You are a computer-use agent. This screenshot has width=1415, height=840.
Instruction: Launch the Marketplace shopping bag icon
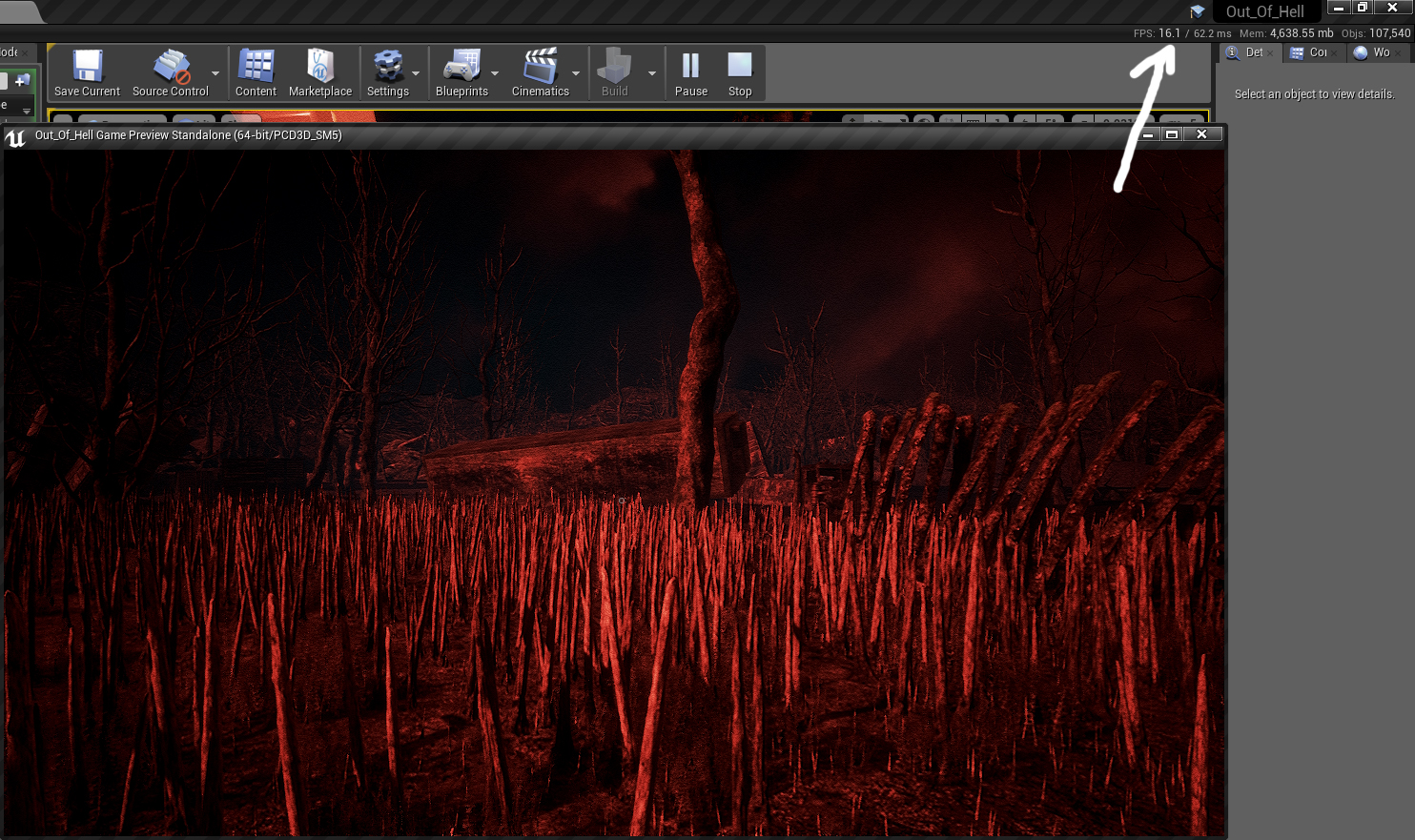tap(320, 67)
